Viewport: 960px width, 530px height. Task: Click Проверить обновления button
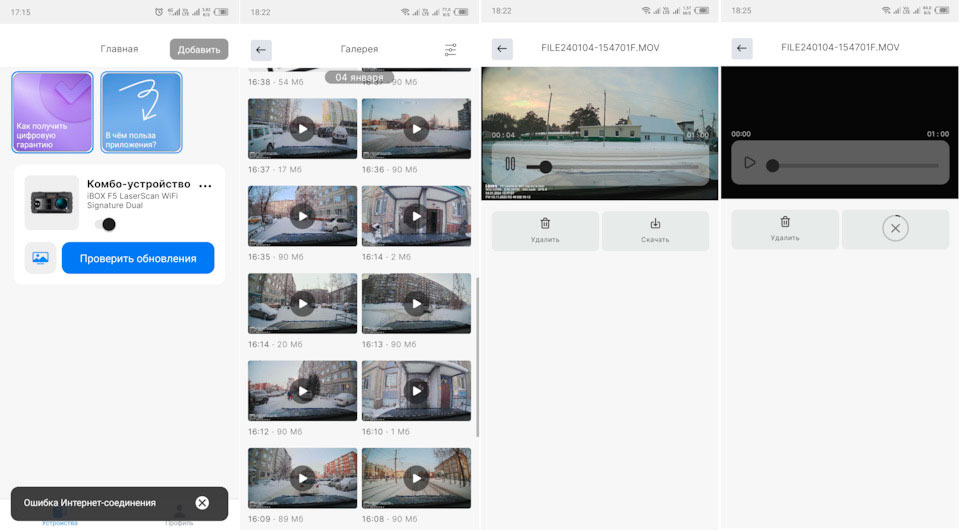[x=138, y=258]
